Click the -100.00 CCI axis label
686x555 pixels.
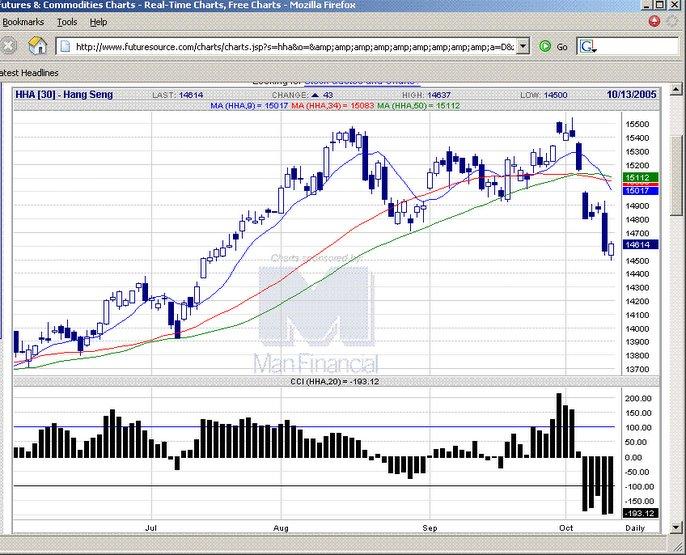[639, 487]
